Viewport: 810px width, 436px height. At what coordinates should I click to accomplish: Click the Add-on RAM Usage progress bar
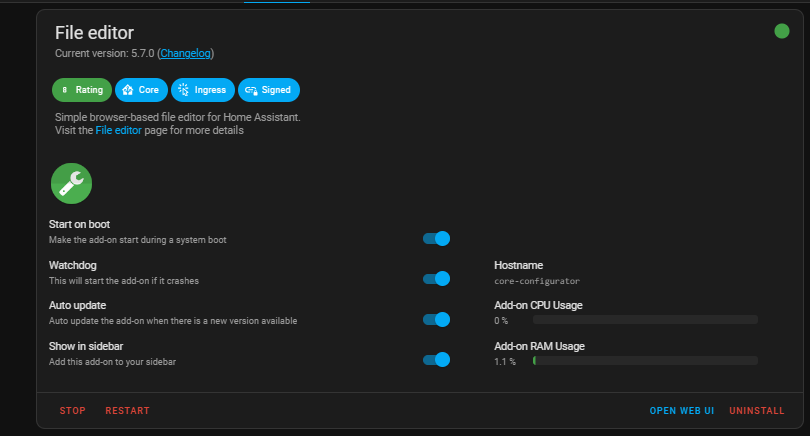(645, 361)
